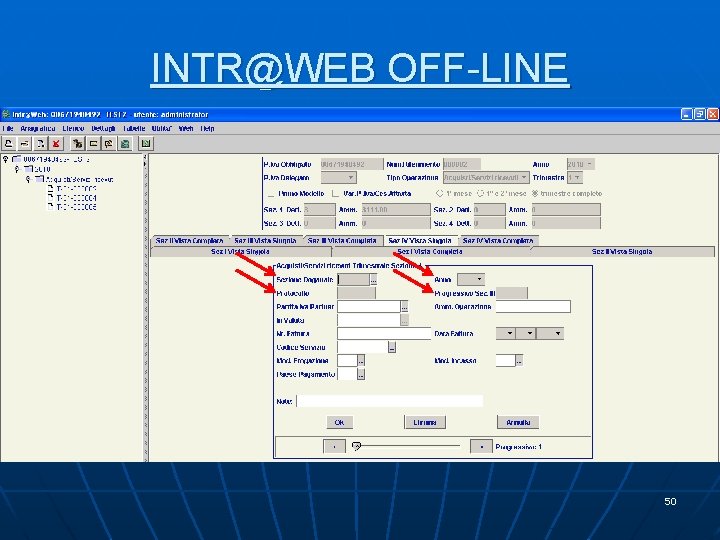
Task: Click the Amm. Operazione input field
Action: tap(533, 307)
